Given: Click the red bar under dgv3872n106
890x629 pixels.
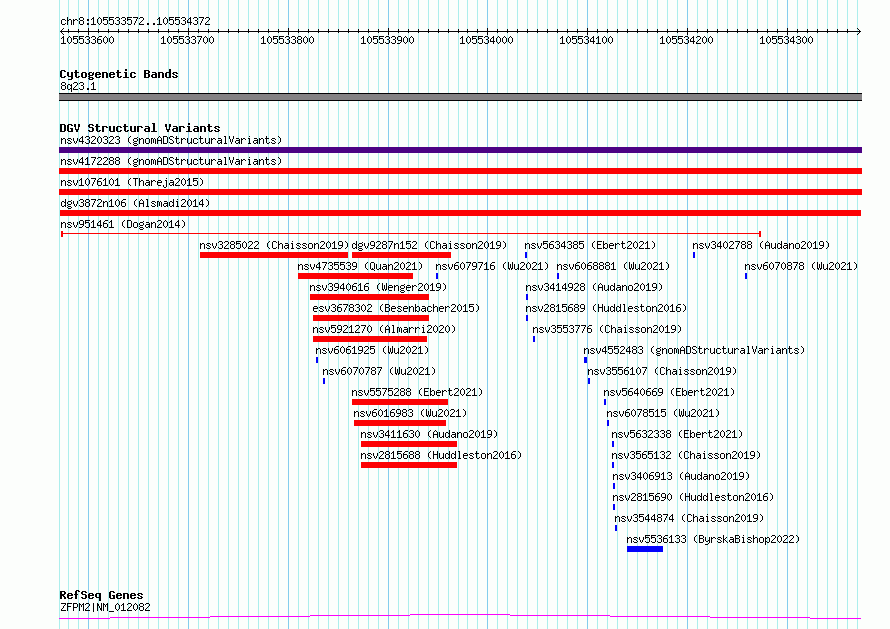Looking at the screenshot, I should pyautogui.click(x=460, y=213).
